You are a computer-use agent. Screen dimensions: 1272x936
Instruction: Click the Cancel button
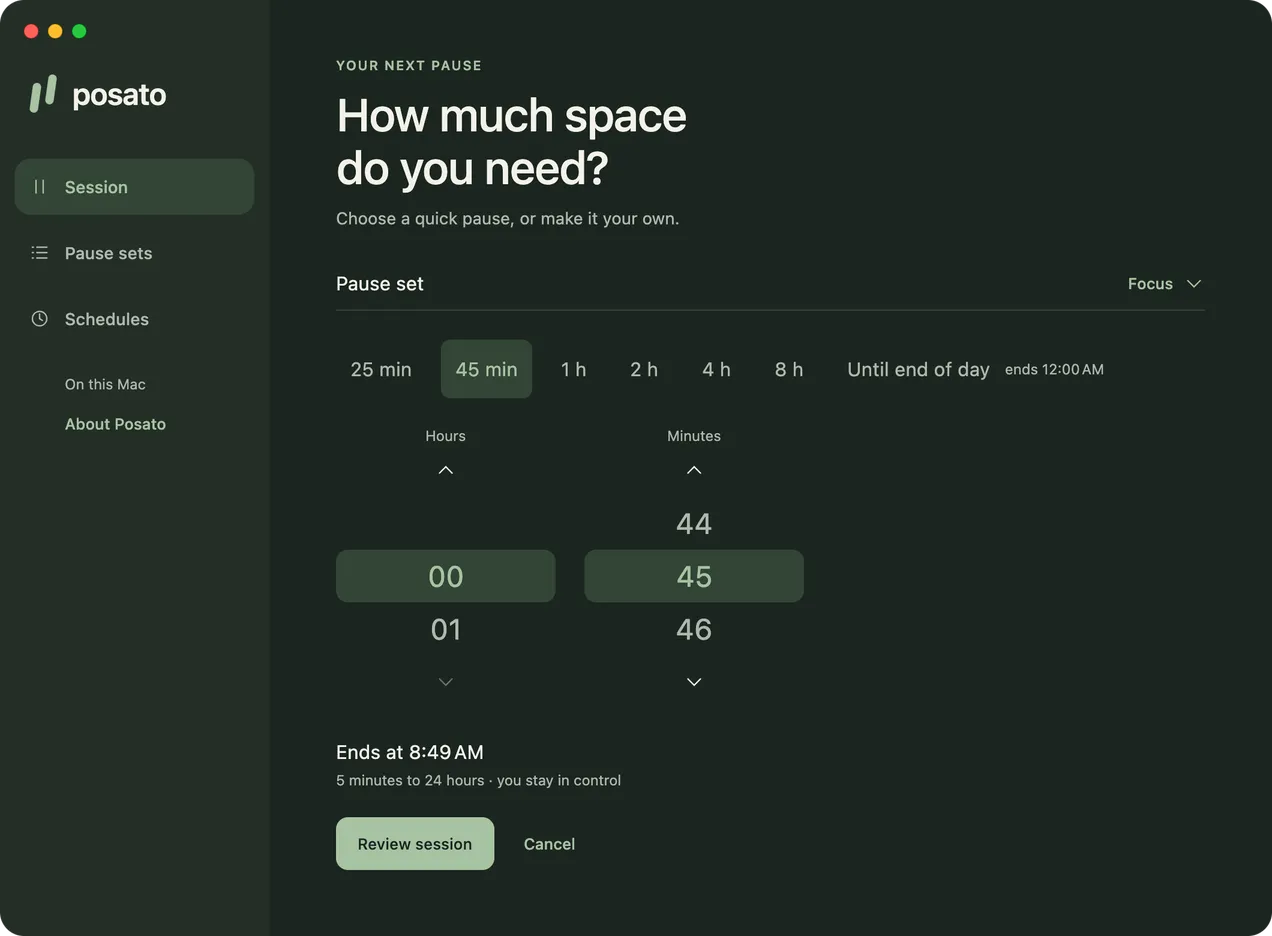(549, 844)
